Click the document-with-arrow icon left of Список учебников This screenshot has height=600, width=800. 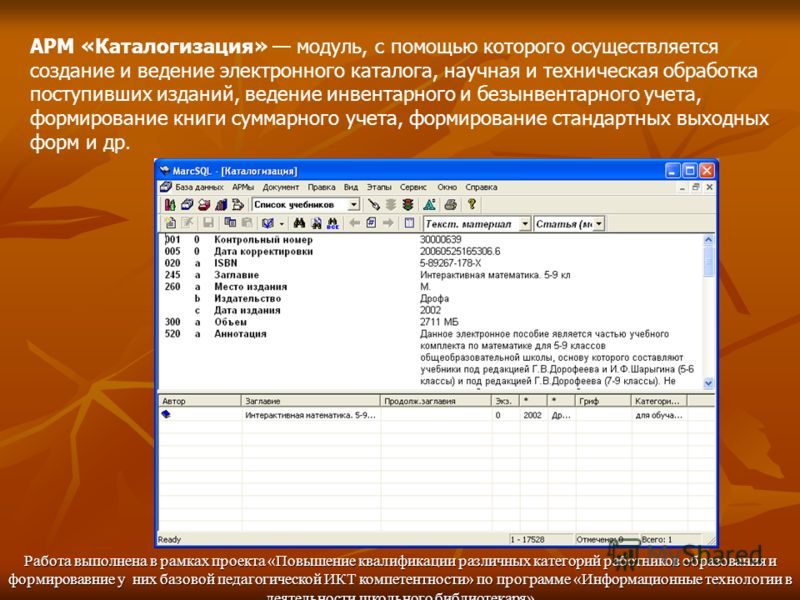click(x=237, y=205)
